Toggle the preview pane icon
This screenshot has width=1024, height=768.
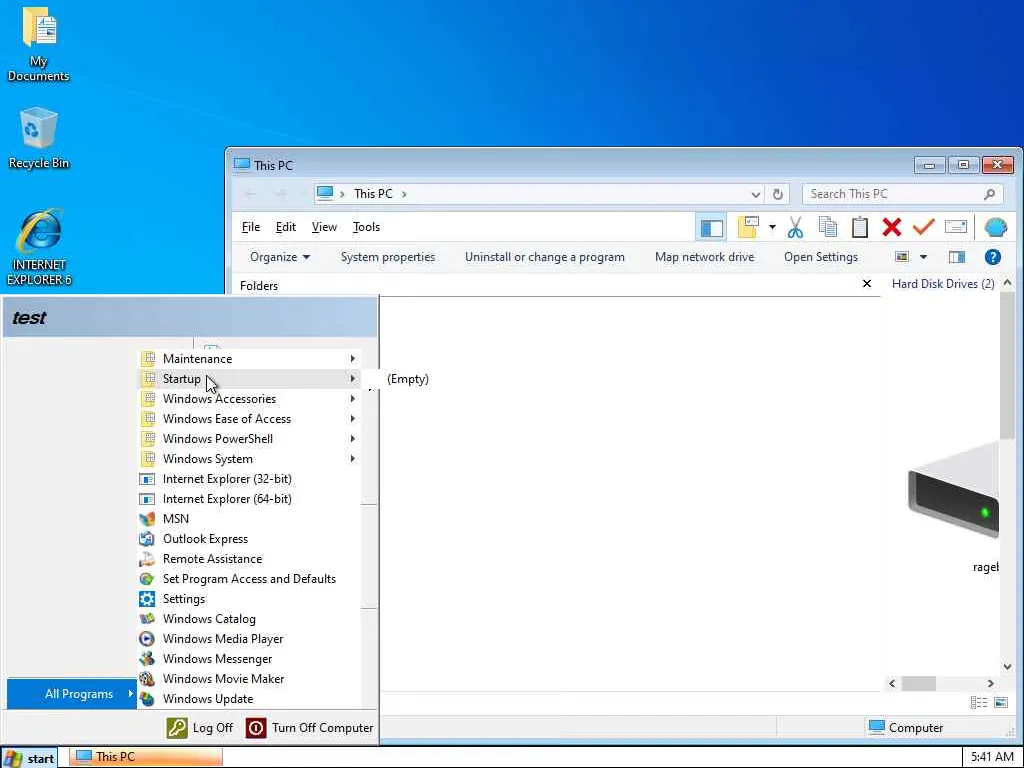click(957, 257)
